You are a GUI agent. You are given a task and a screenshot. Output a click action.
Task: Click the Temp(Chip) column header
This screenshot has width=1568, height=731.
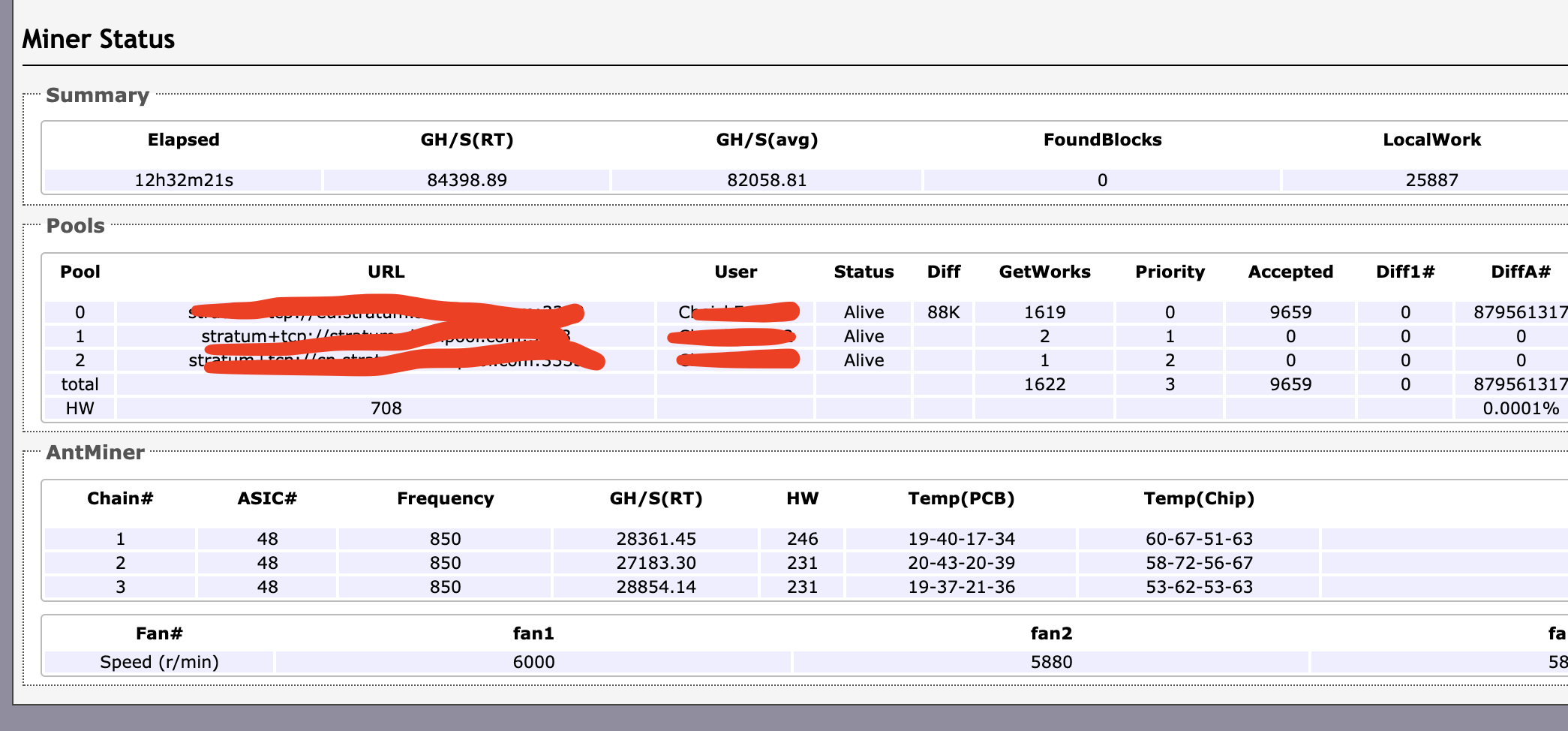pos(1199,498)
